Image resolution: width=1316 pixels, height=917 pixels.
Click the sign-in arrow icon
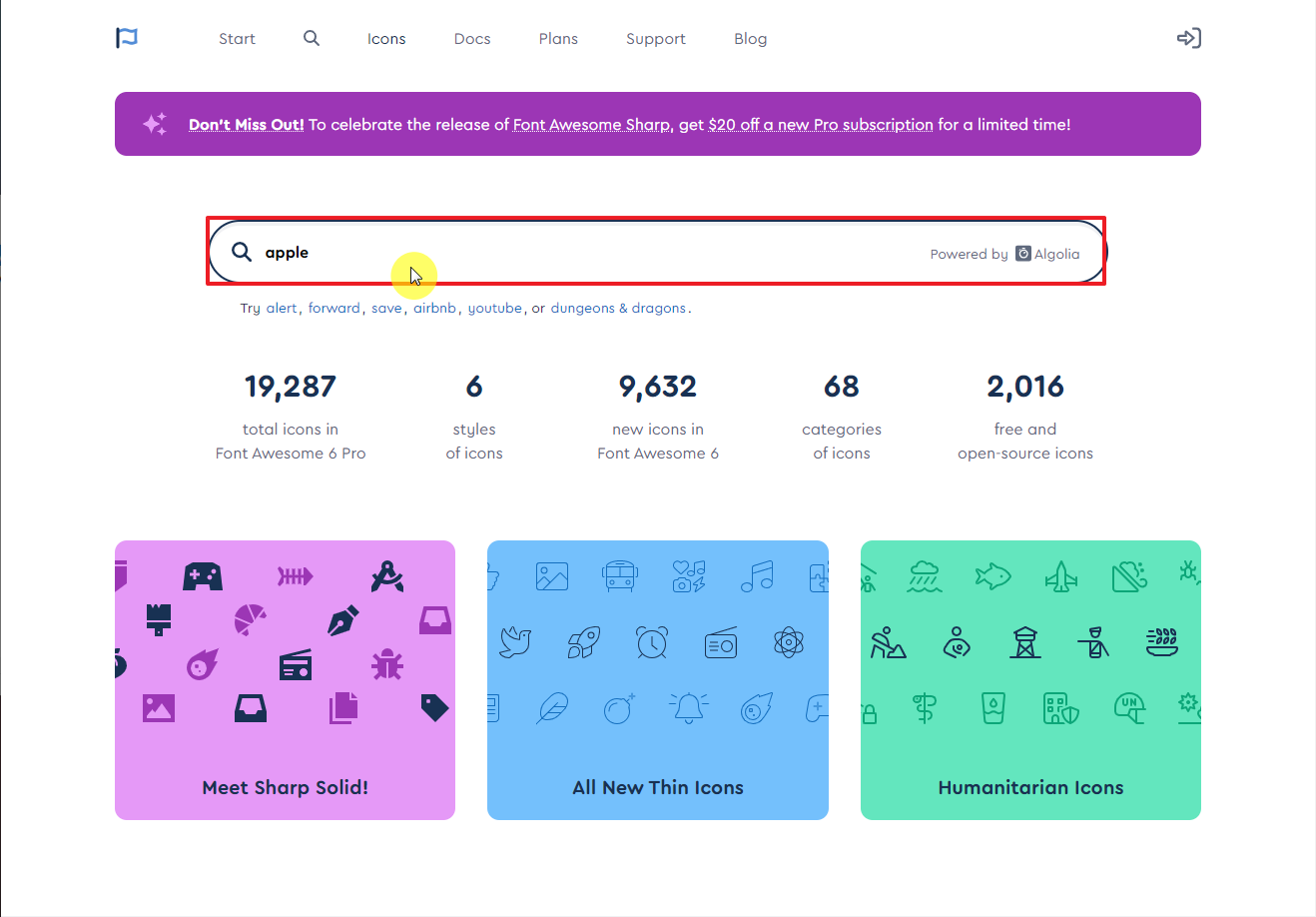point(1189,38)
